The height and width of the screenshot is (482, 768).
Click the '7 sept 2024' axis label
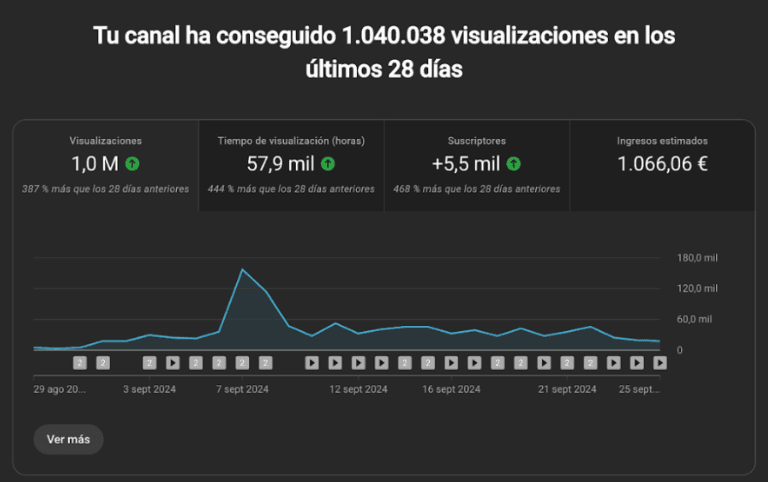coord(242,389)
